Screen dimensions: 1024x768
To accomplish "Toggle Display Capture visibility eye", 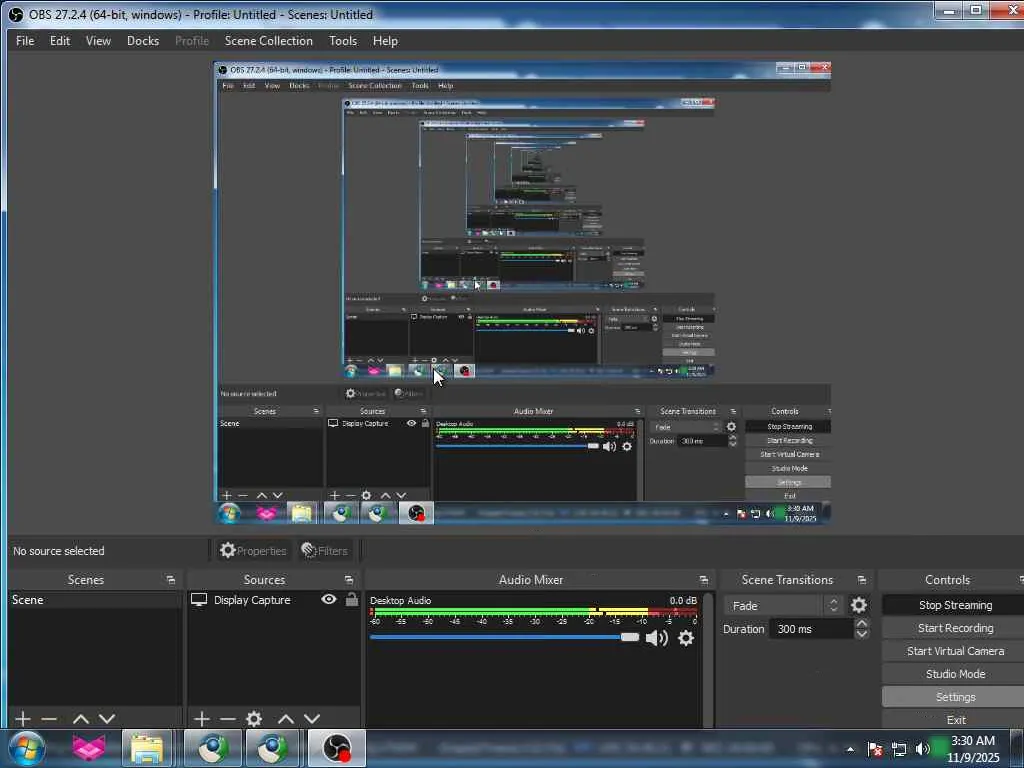I will [328, 599].
